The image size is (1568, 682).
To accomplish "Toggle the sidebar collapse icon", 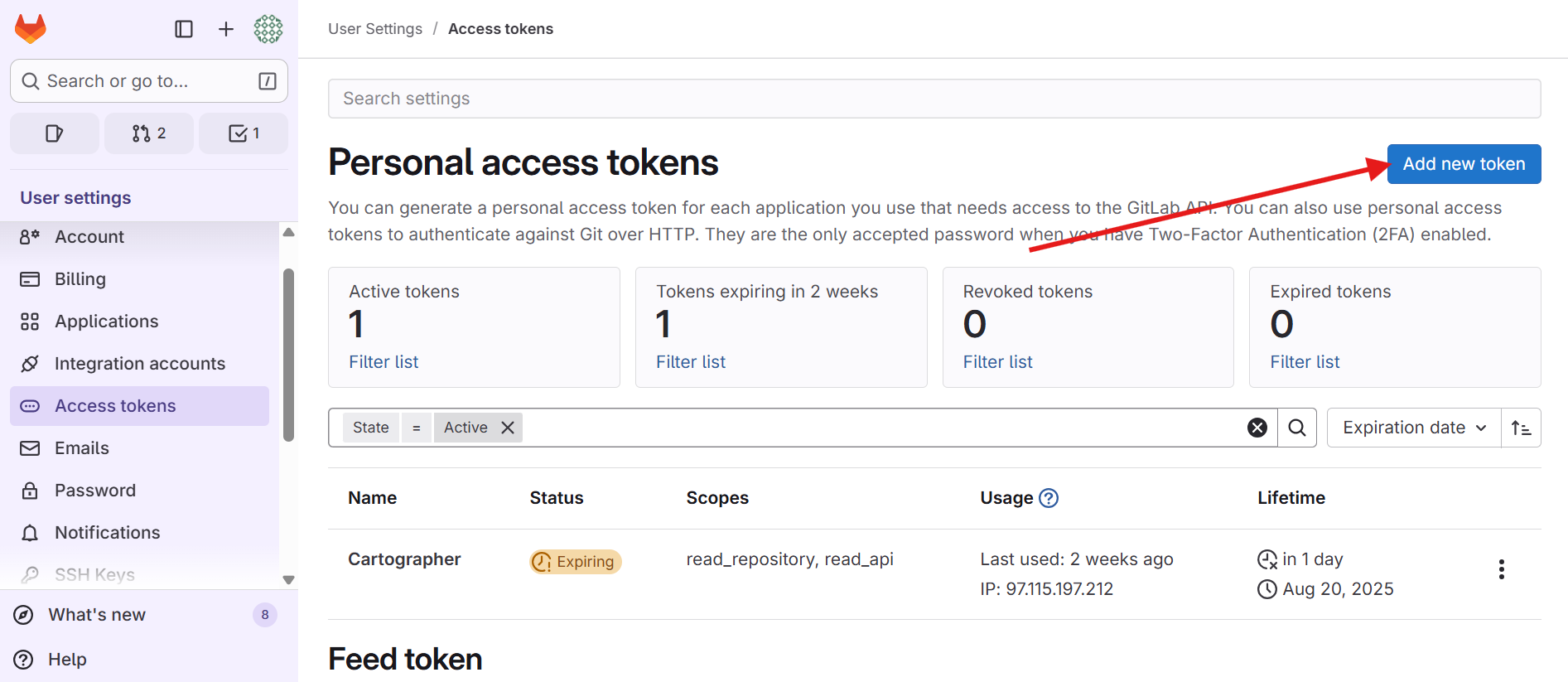I will coord(184,29).
